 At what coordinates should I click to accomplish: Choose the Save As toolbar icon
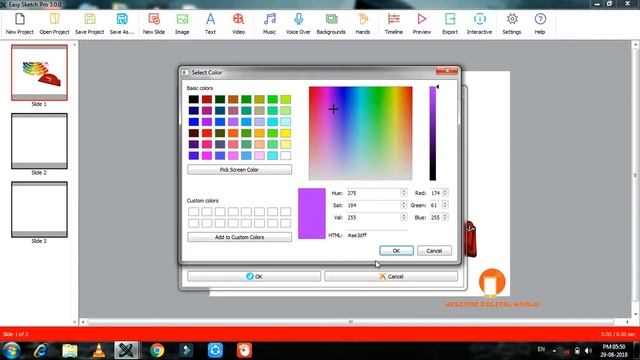pos(122,24)
